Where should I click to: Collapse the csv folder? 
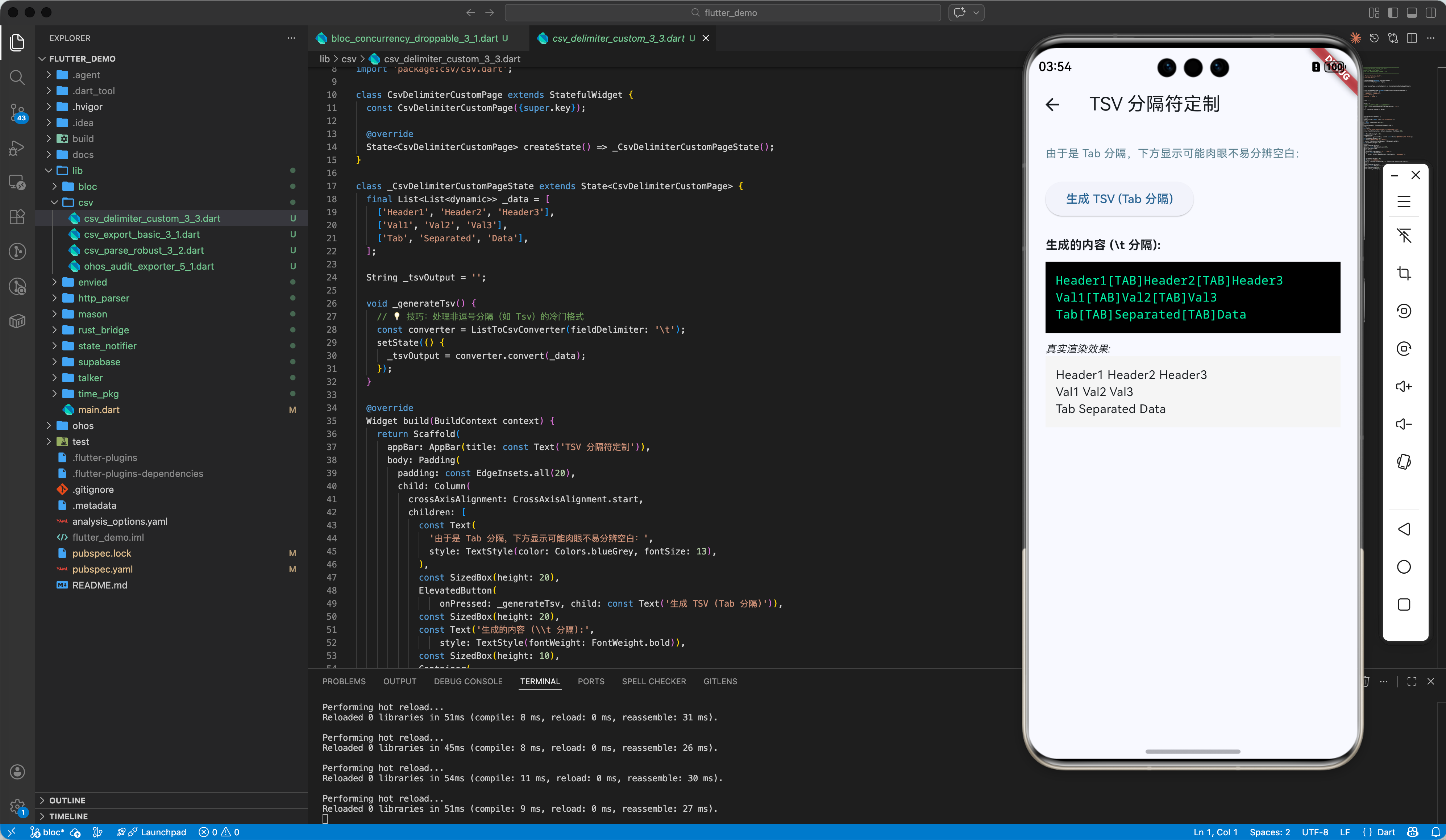(85, 203)
